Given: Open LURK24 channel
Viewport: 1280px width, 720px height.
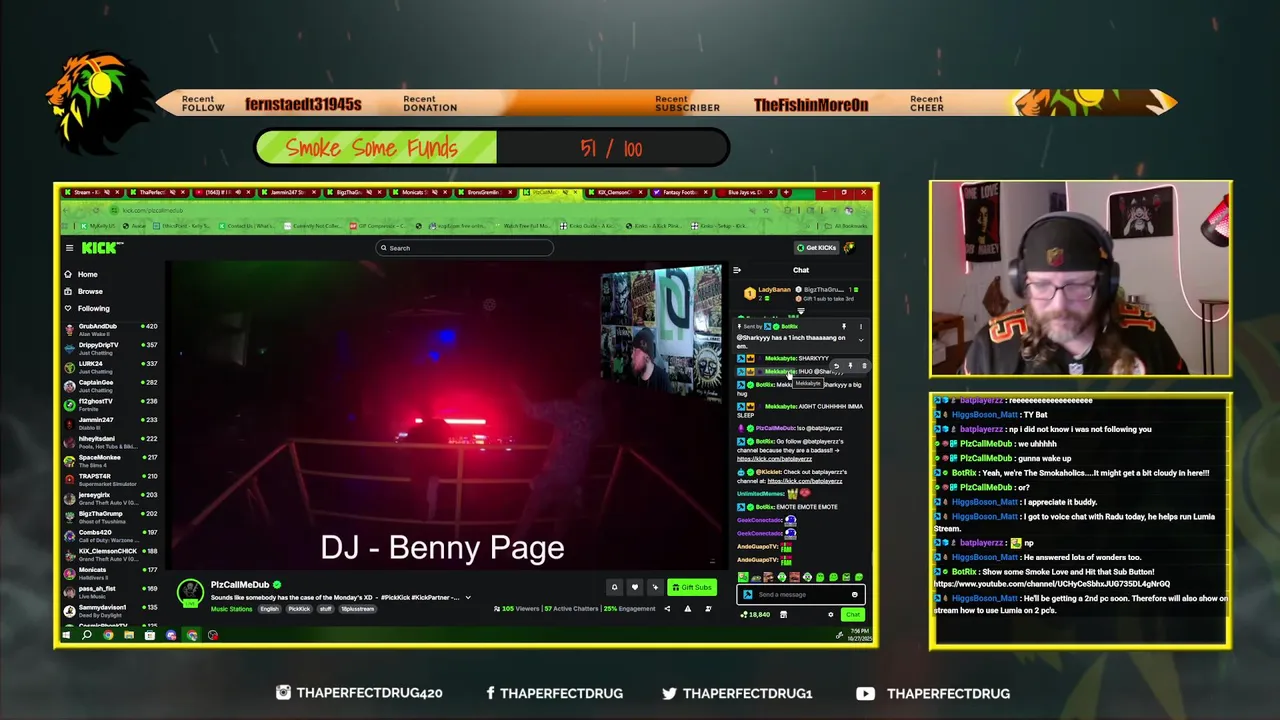Looking at the screenshot, I should [111, 366].
